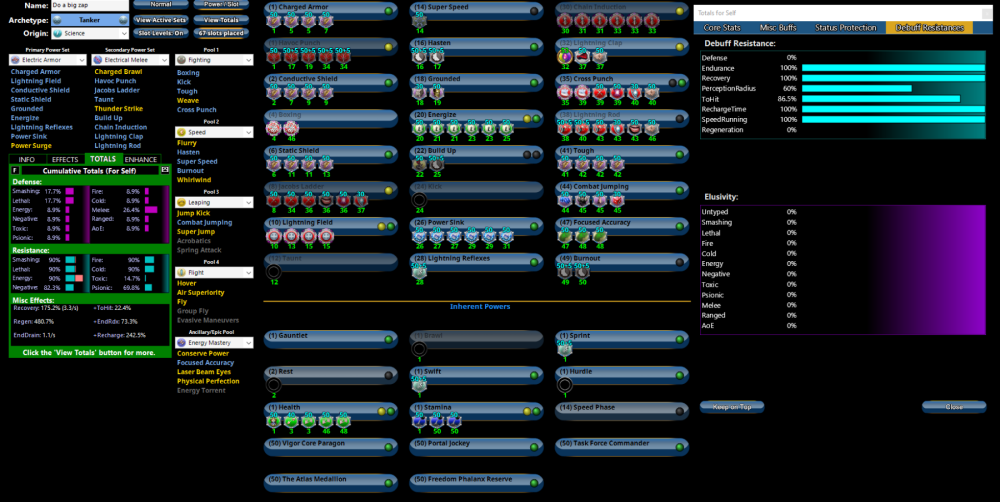The width and height of the screenshot is (1000, 502).
Task: Click the Keep On Top button
Action: click(x=732, y=407)
